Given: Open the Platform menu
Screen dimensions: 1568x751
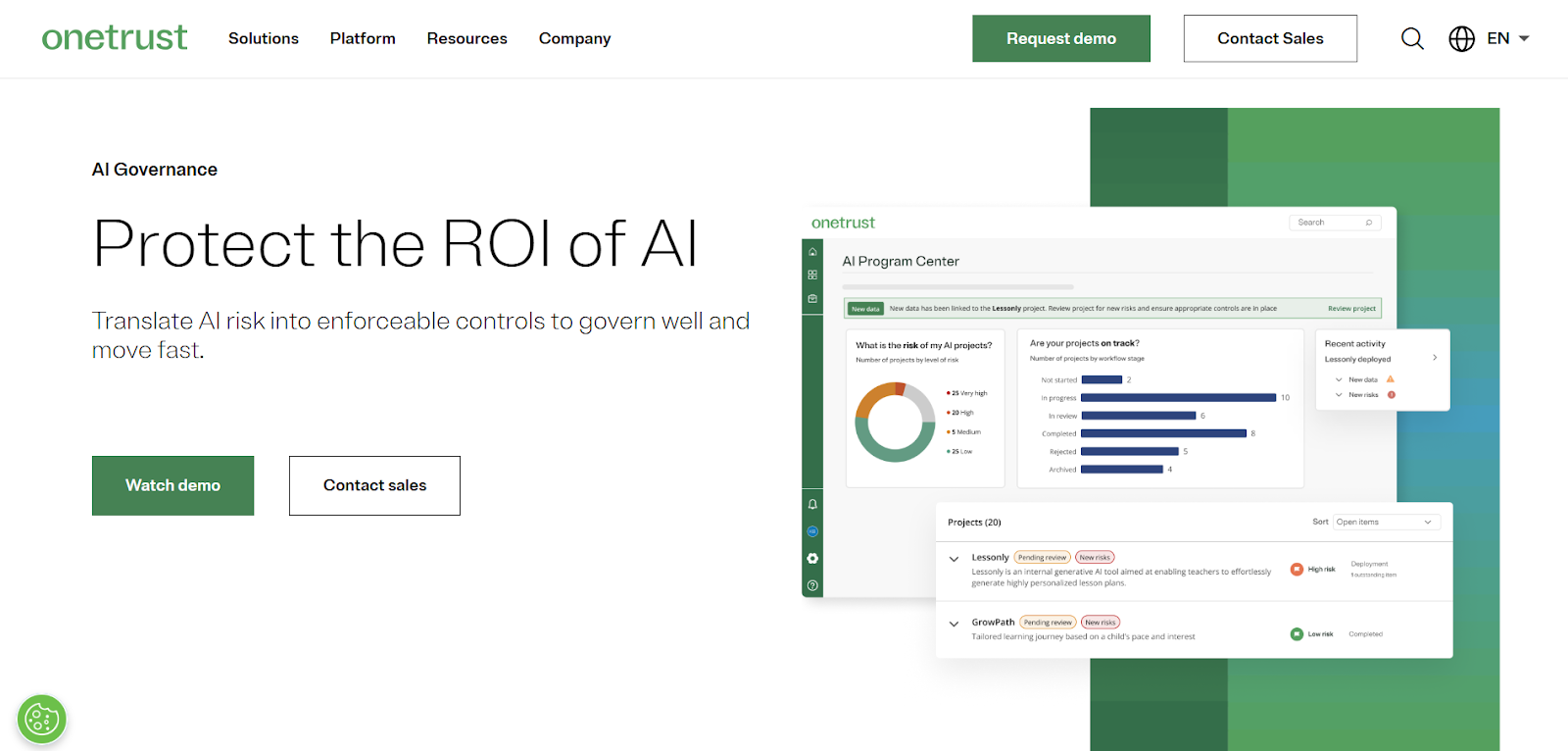Looking at the screenshot, I should 363,38.
